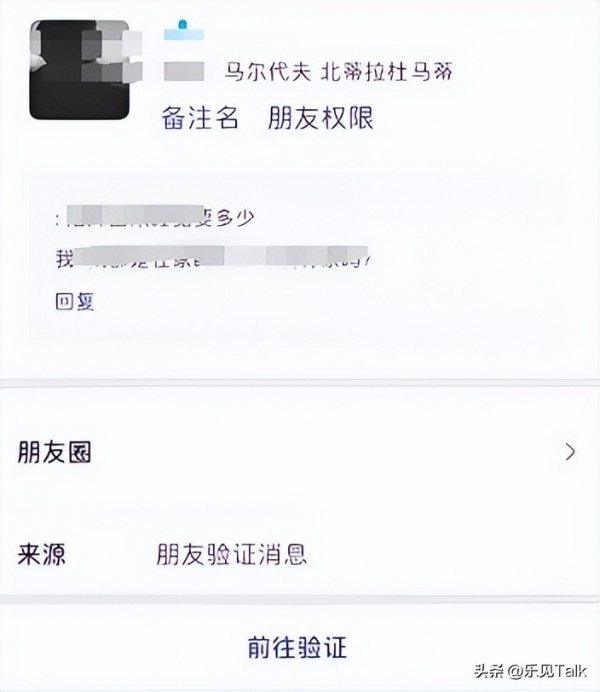The image size is (600, 692).
Task: Click the gray divider above 朋友圈
Action: click(x=300, y=383)
